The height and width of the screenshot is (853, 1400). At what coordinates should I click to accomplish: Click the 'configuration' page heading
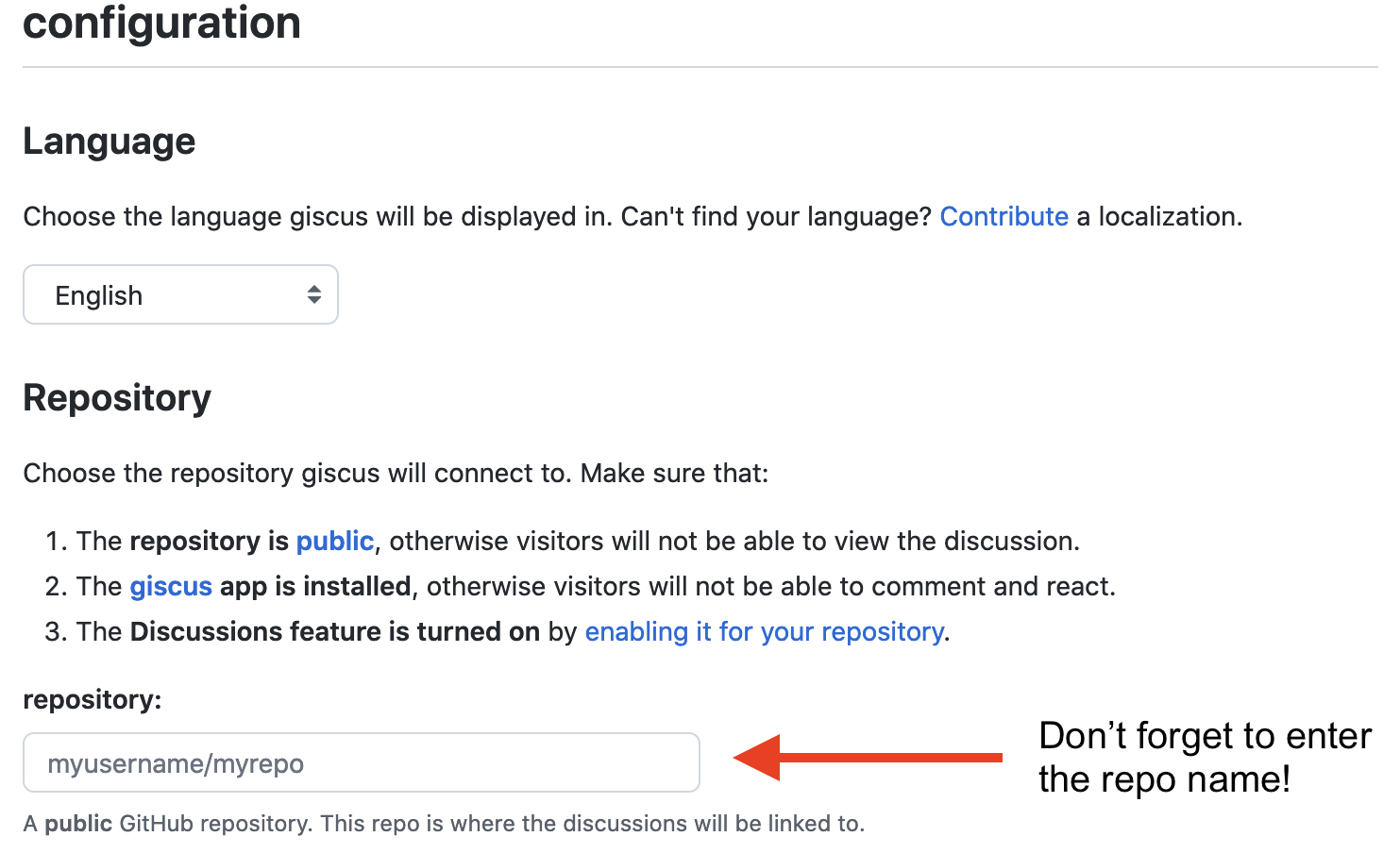[x=161, y=23]
